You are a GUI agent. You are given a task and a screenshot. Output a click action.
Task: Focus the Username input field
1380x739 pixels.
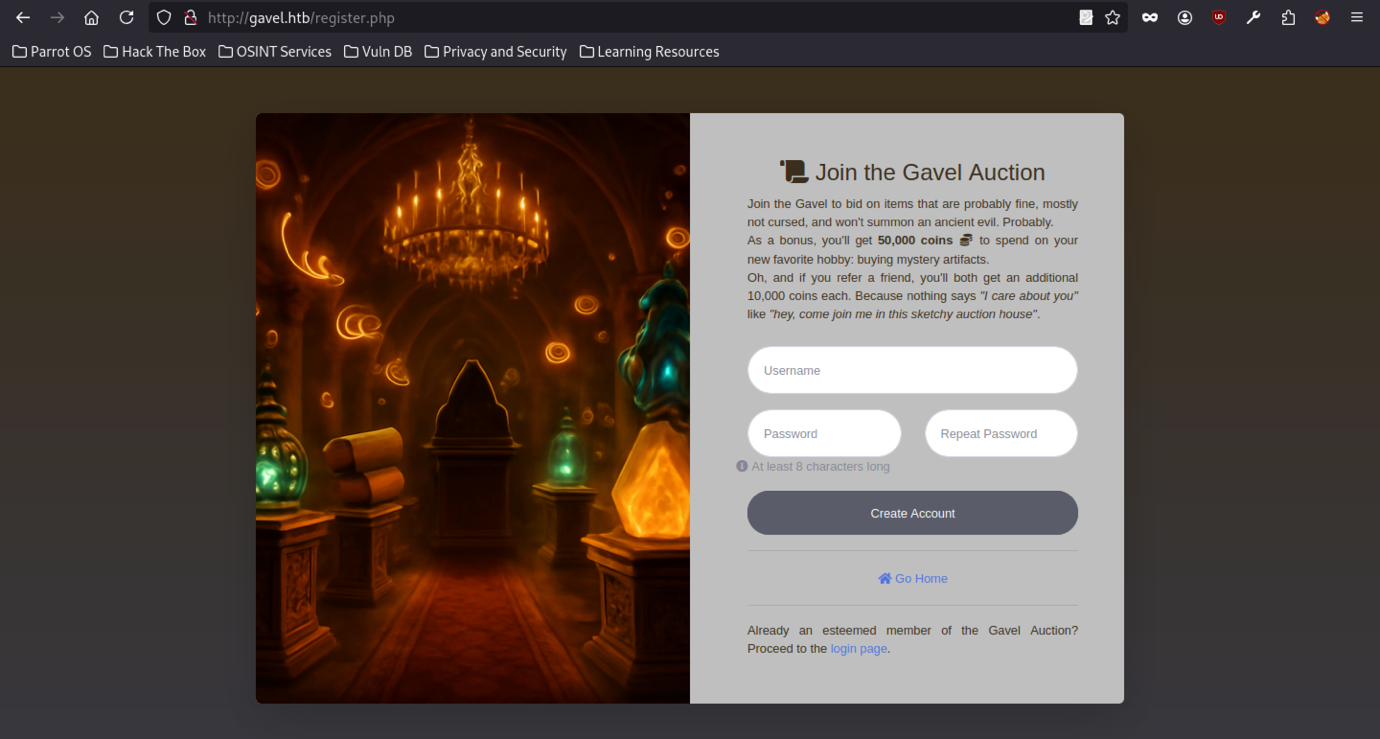click(x=912, y=370)
